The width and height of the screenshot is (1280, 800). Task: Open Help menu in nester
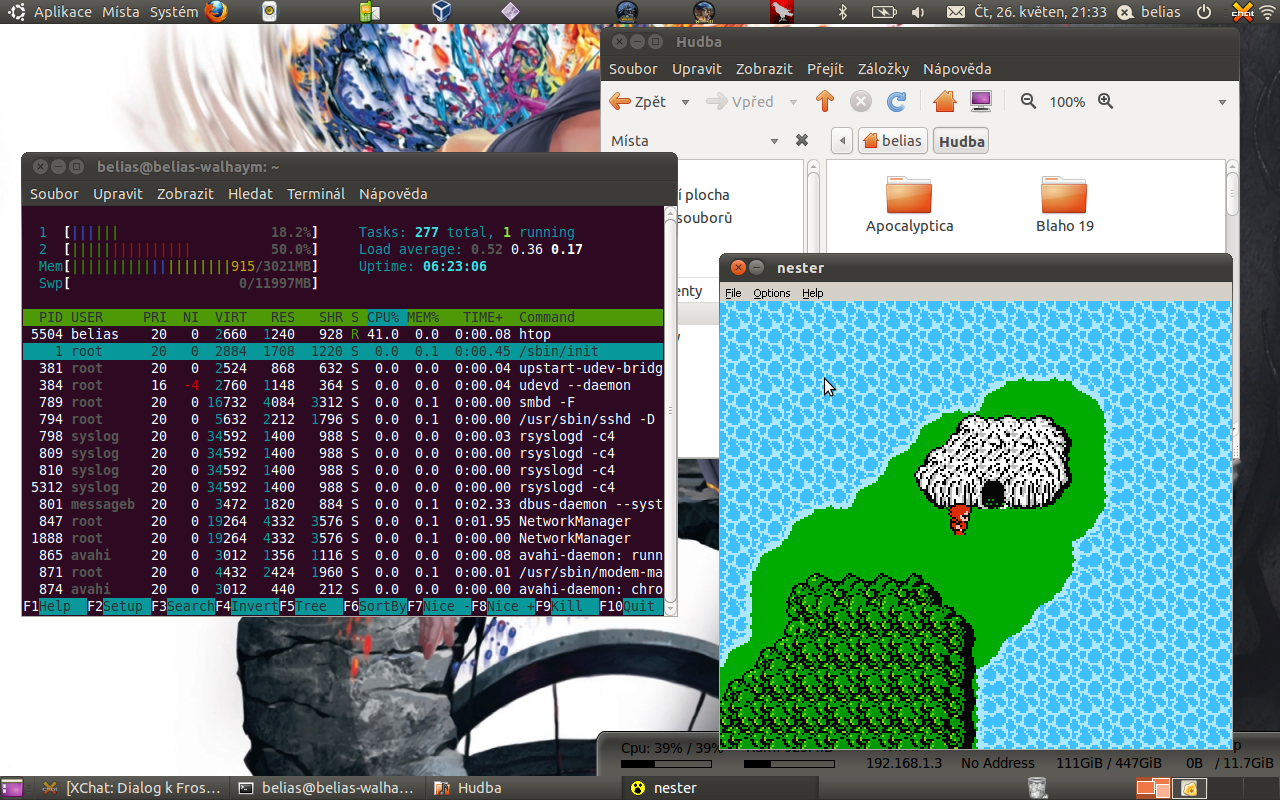point(813,293)
